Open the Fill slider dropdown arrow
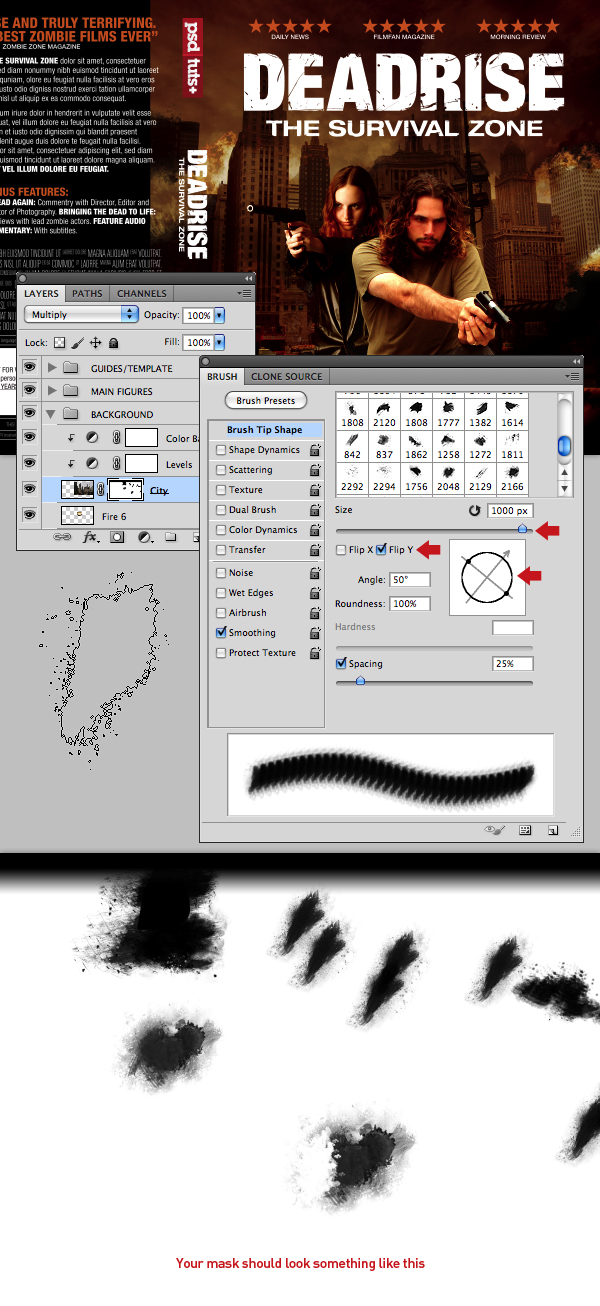600x1306 pixels. click(220, 342)
